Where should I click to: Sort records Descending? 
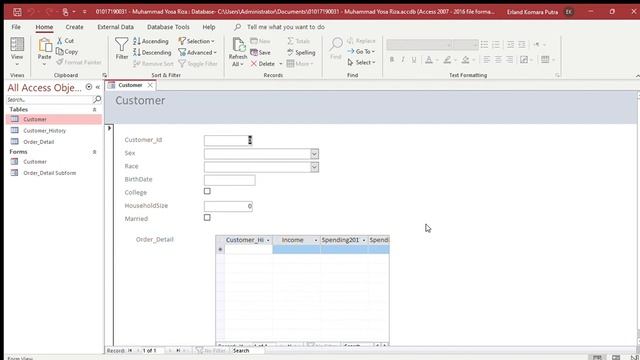coord(152,52)
